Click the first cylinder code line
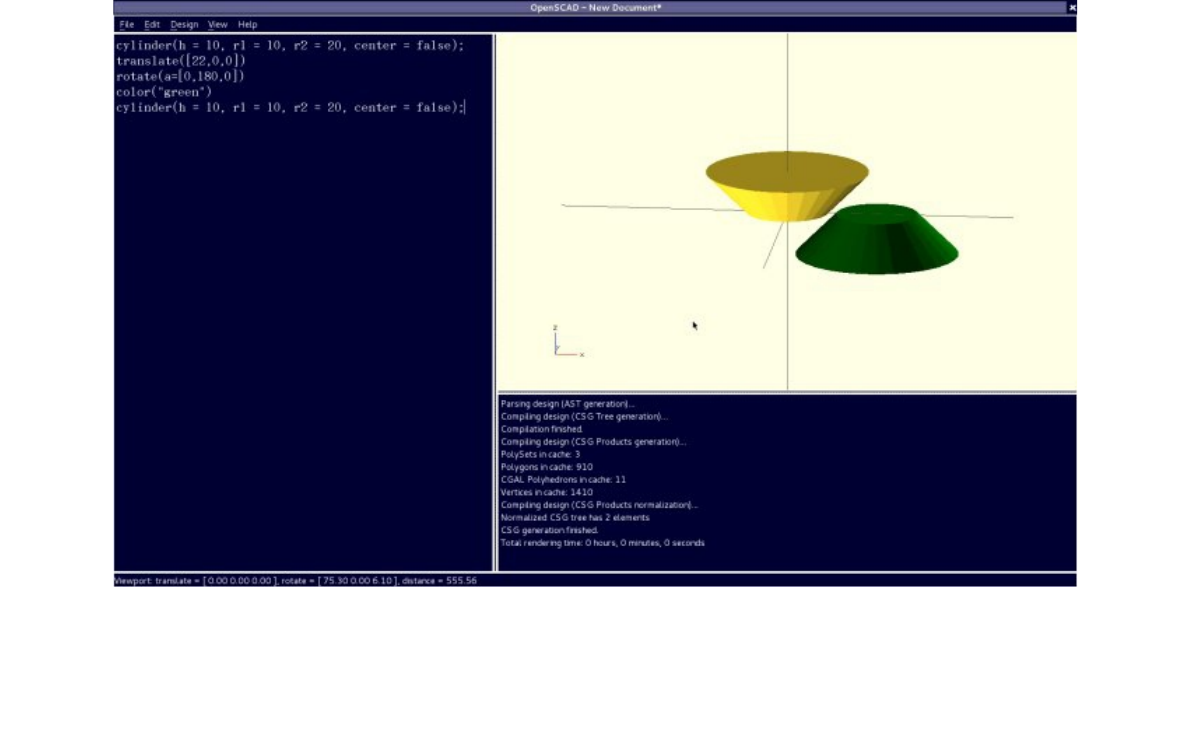Viewport: 1190px width, 732px height. coord(289,46)
